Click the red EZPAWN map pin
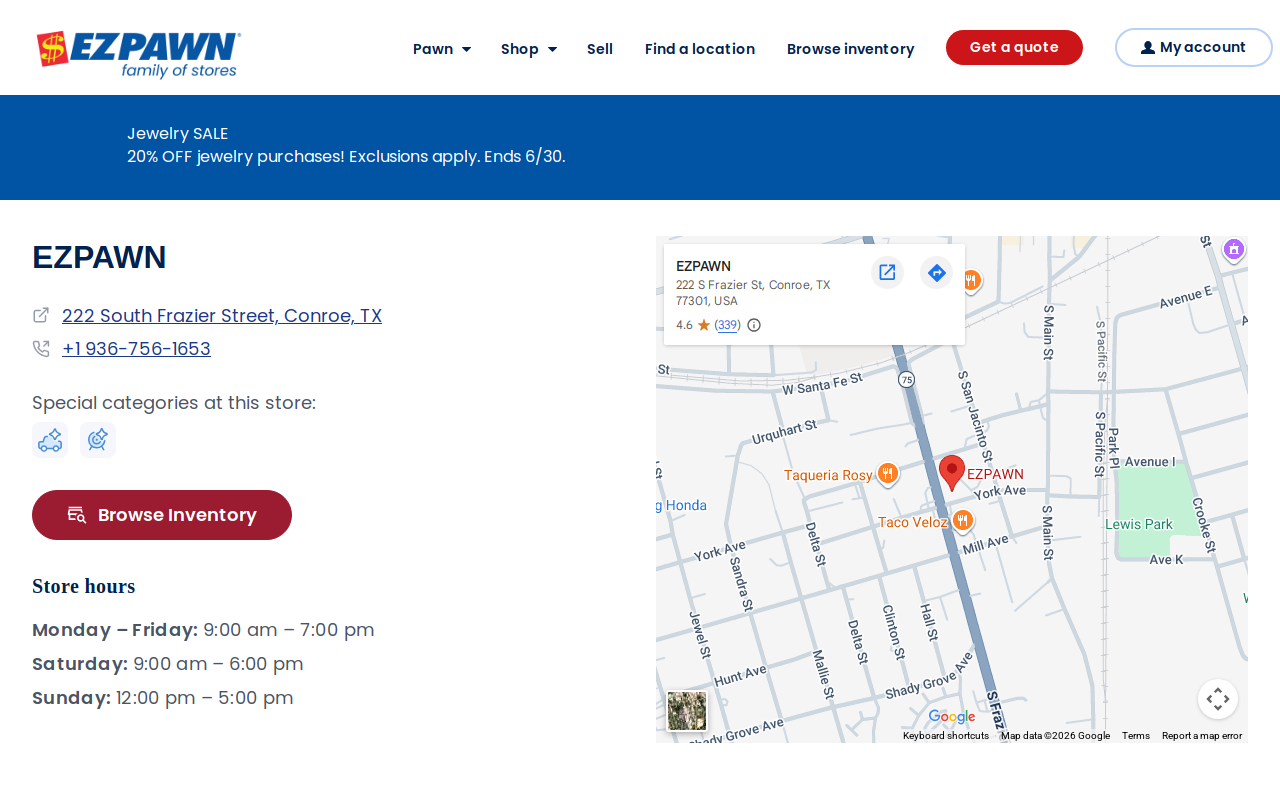1280x800 pixels. point(952,472)
